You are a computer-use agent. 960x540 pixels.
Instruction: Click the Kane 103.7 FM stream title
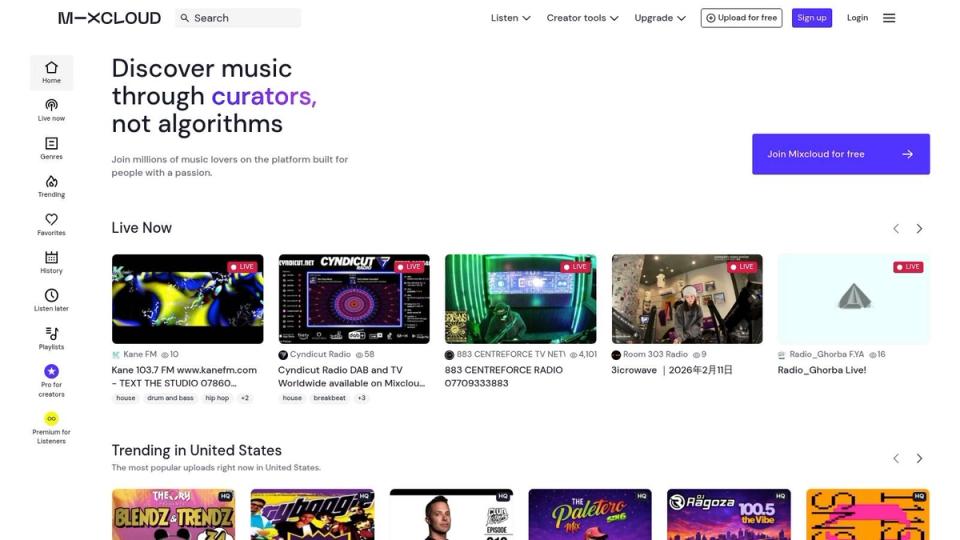[x=184, y=377]
